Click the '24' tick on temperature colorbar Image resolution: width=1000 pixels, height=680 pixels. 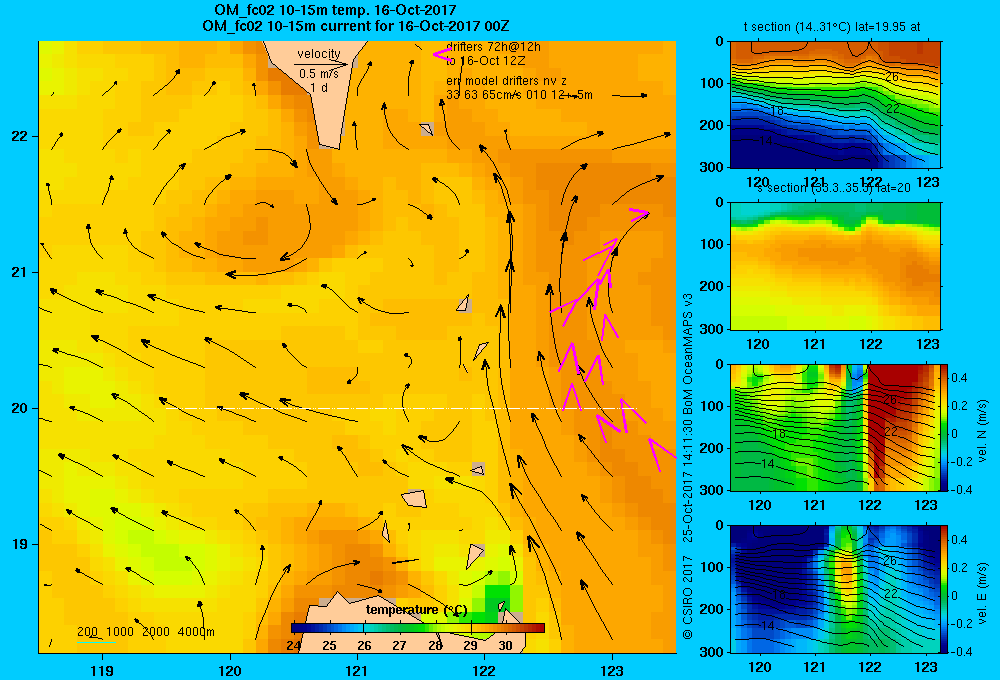(293, 646)
